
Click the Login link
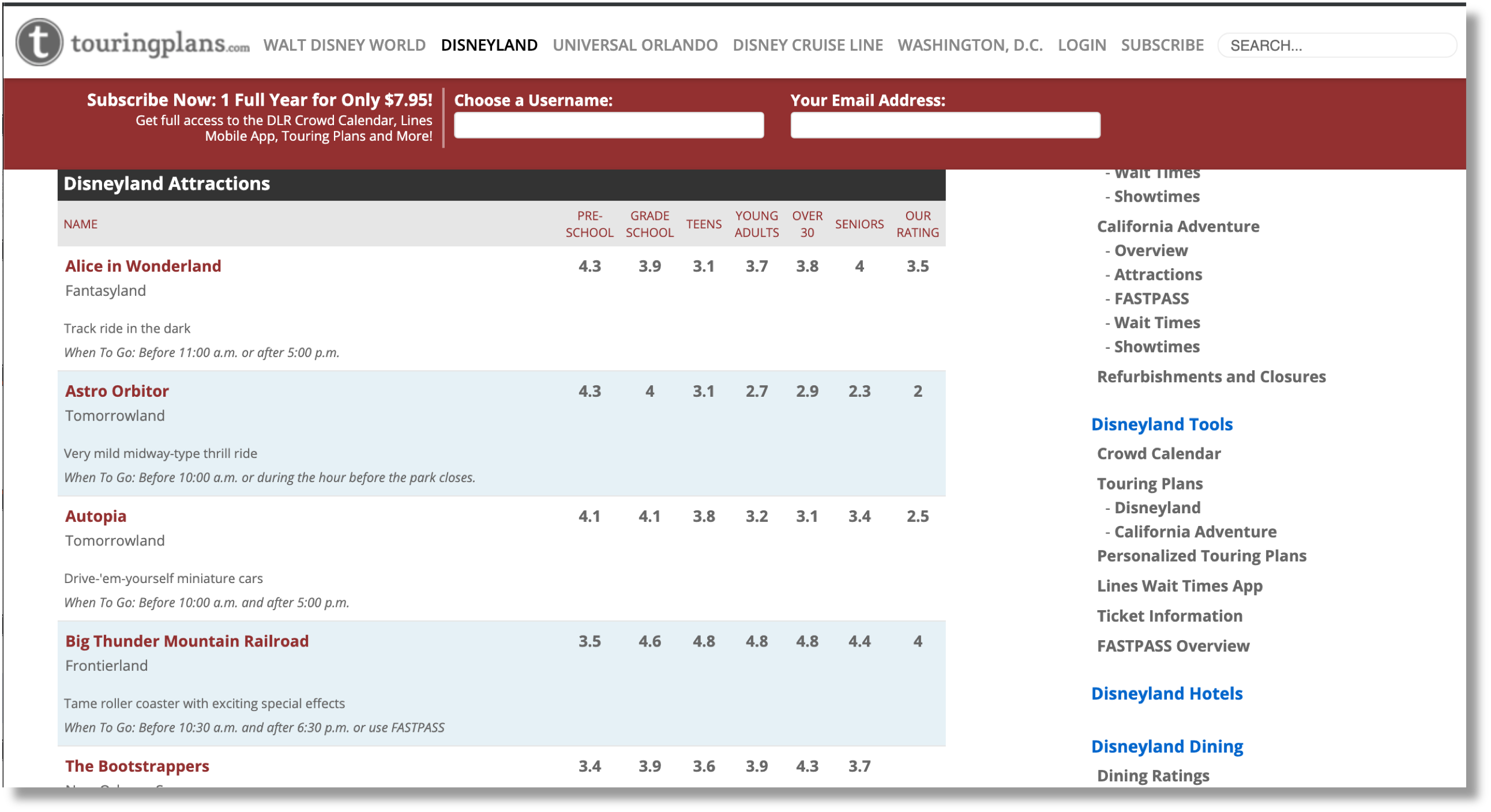coord(1081,45)
